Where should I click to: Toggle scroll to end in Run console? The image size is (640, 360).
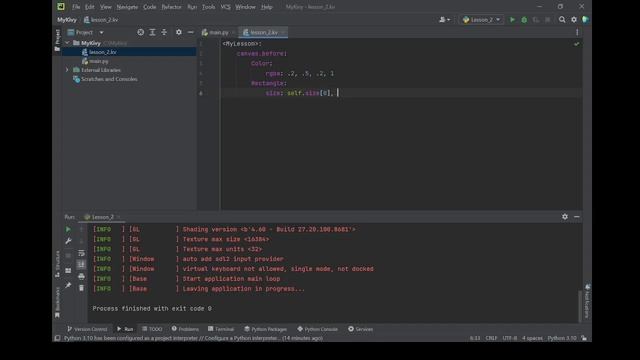pyautogui.click(x=81, y=264)
